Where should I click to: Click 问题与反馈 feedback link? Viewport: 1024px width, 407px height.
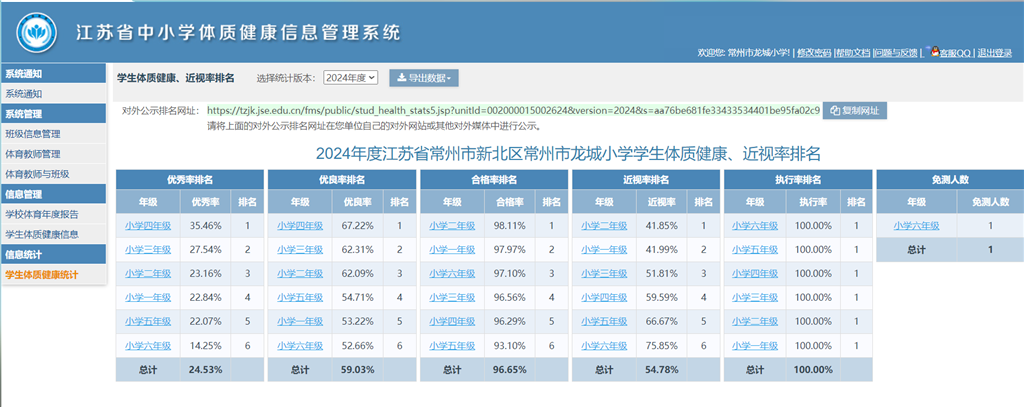(x=897, y=53)
